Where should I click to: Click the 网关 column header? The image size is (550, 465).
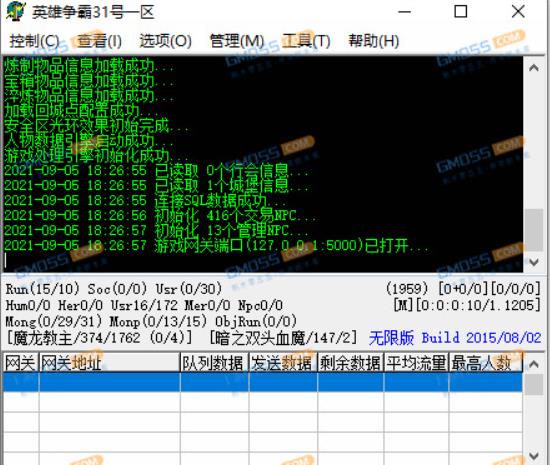point(21,363)
